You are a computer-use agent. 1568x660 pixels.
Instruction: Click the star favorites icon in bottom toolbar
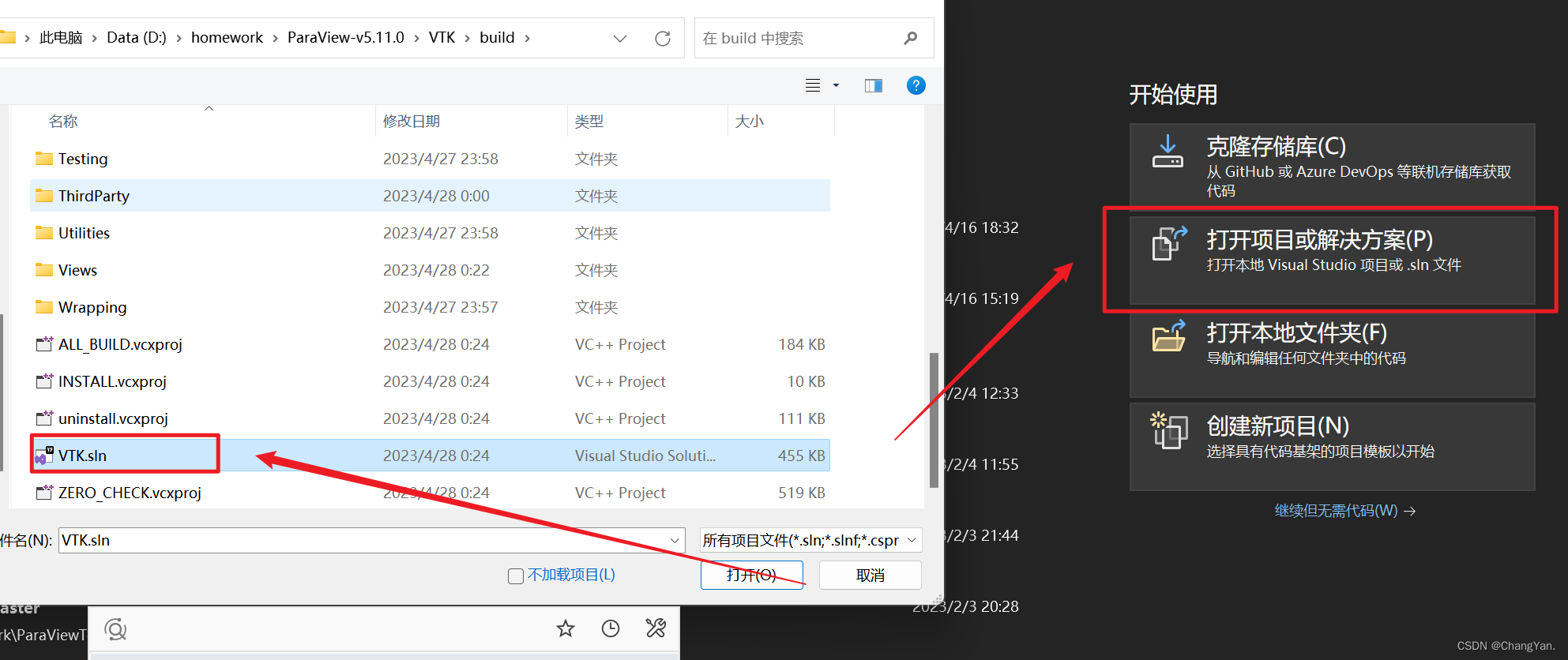coord(566,628)
